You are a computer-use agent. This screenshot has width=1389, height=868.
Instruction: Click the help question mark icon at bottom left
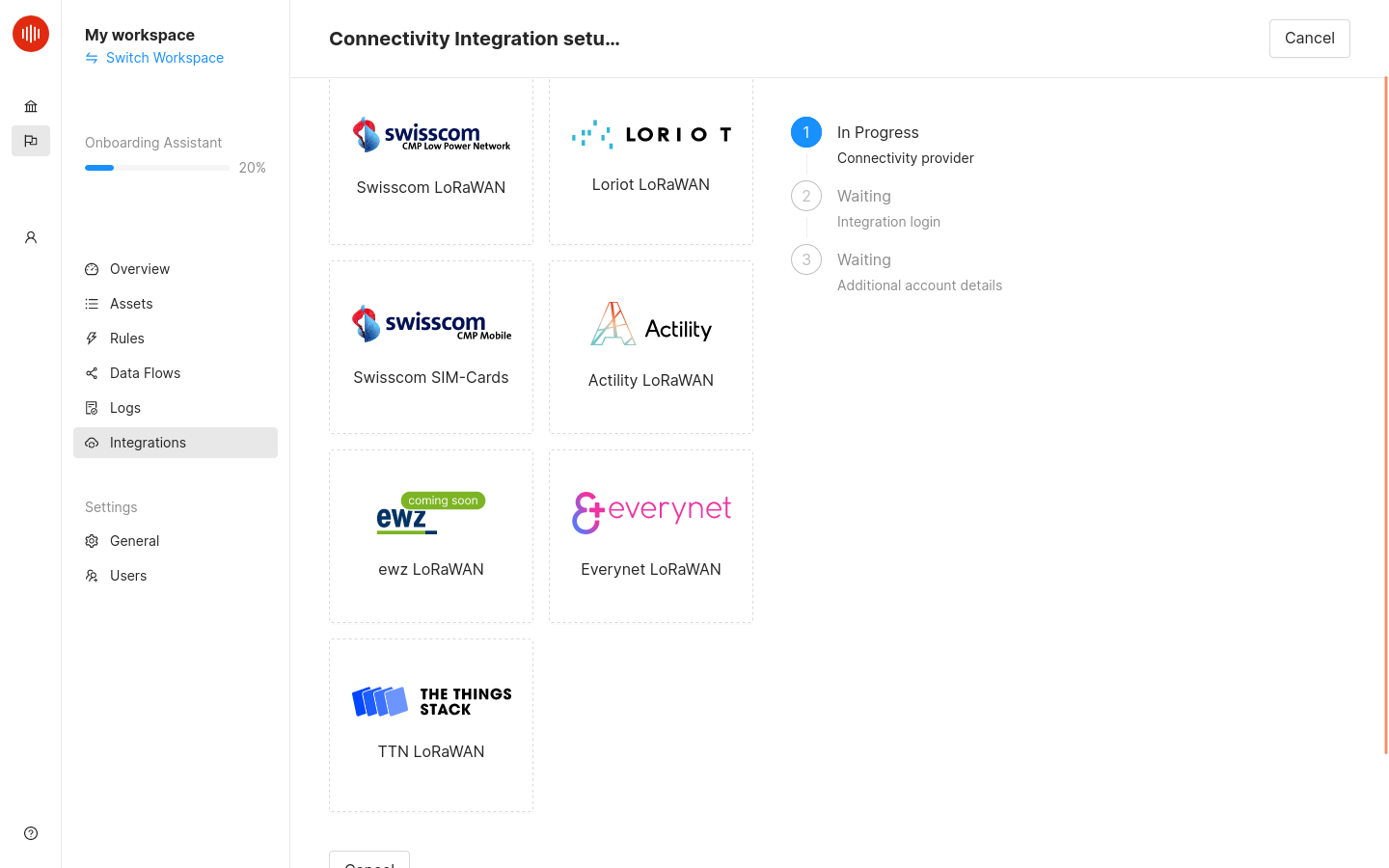click(x=30, y=832)
